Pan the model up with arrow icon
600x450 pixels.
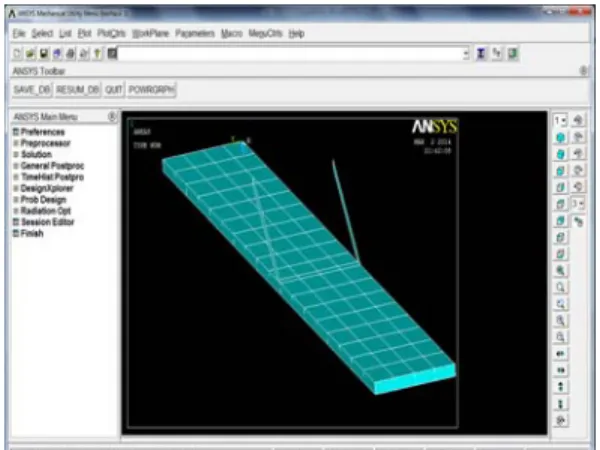point(560,387)
